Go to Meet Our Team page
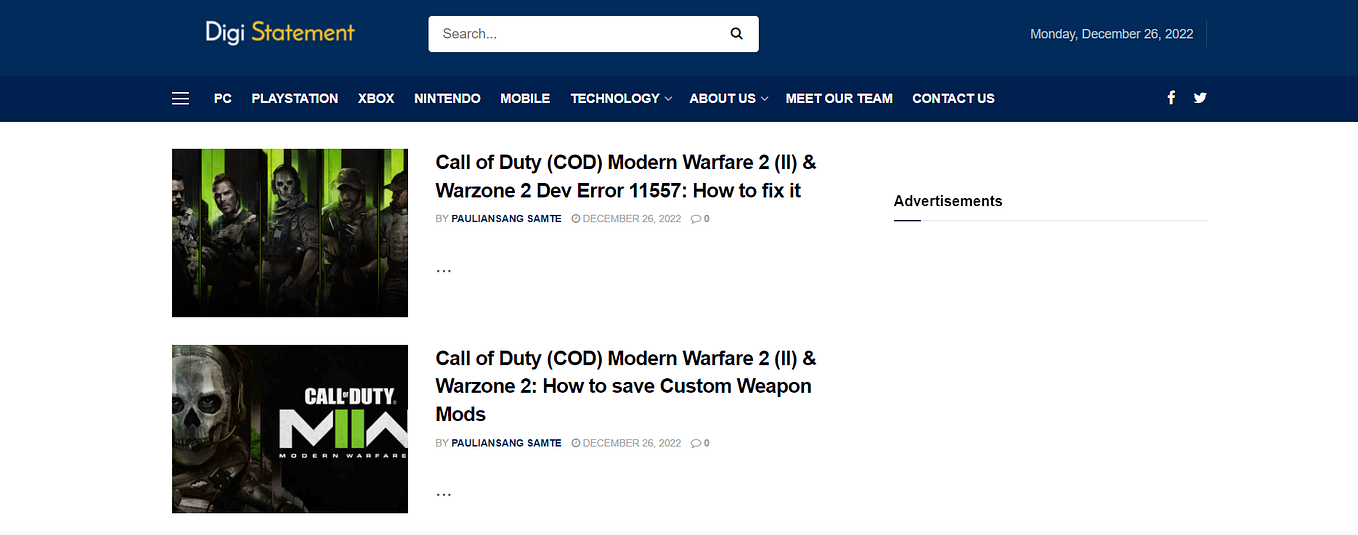 839,98
